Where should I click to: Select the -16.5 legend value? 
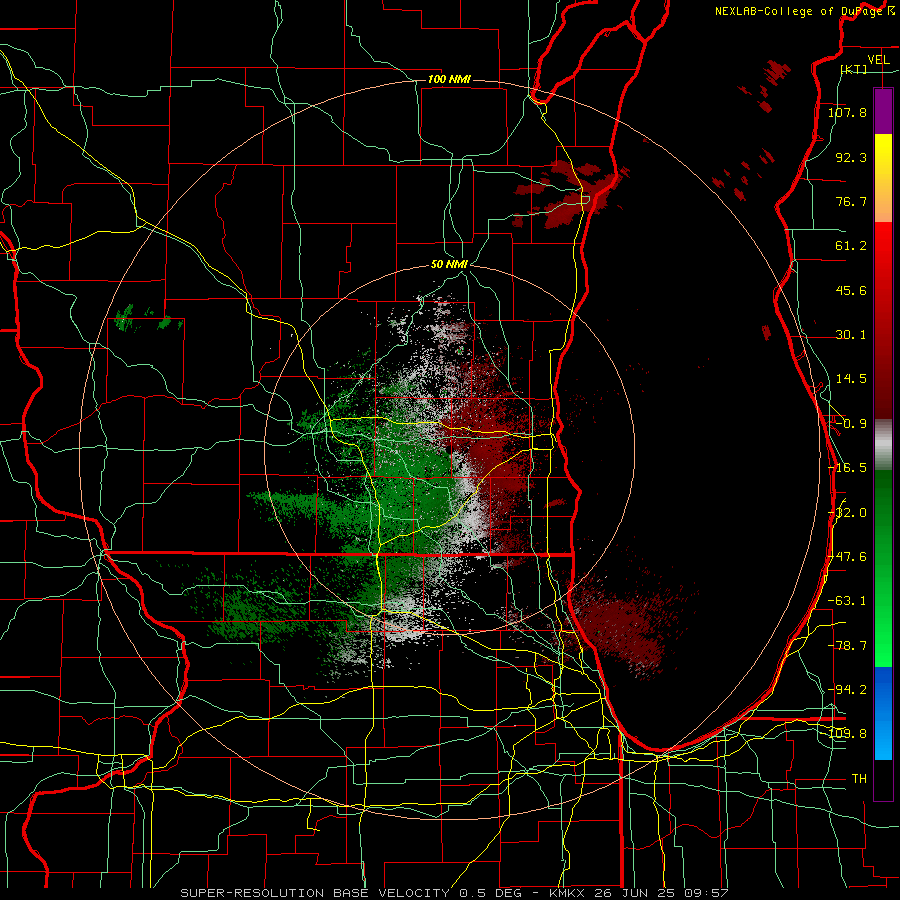pos(847,468)
